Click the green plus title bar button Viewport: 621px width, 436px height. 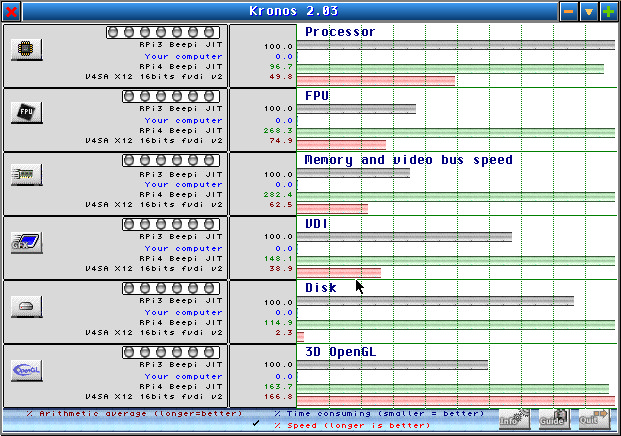(609, 11)
